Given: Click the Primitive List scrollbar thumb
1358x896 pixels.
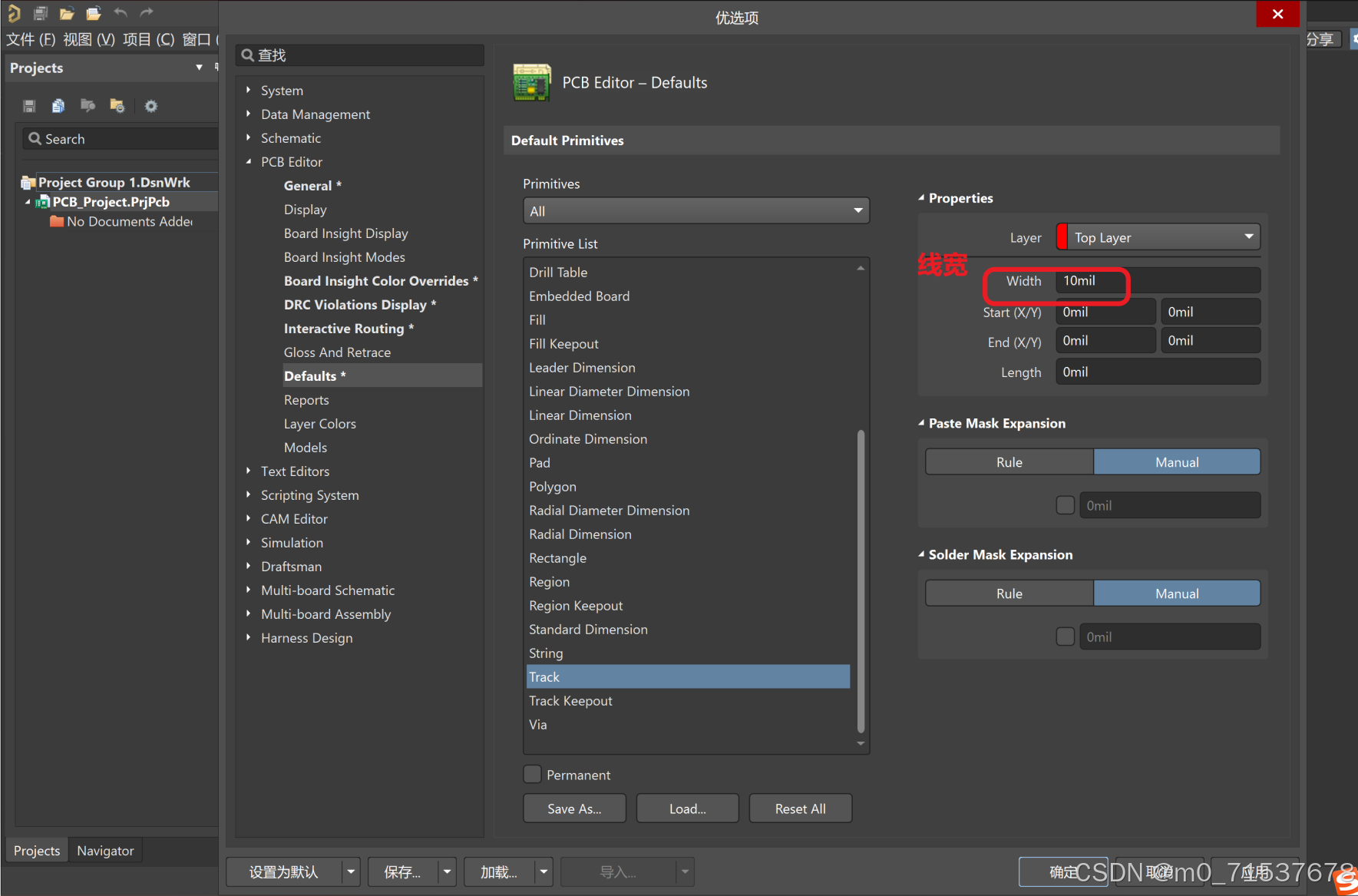Looking at the screenshot, I should point(861,580).
